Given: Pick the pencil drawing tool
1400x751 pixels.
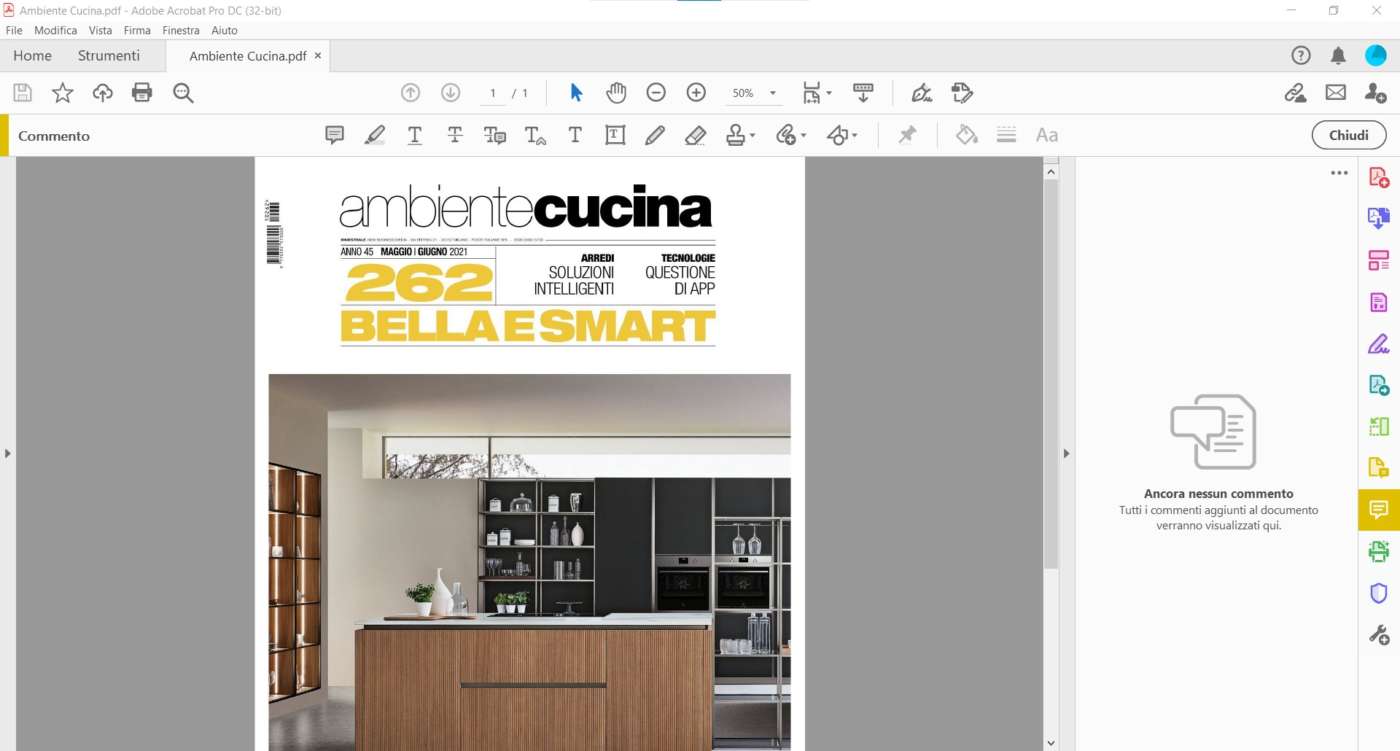Looking at the screenshot, I should point(655,135).
